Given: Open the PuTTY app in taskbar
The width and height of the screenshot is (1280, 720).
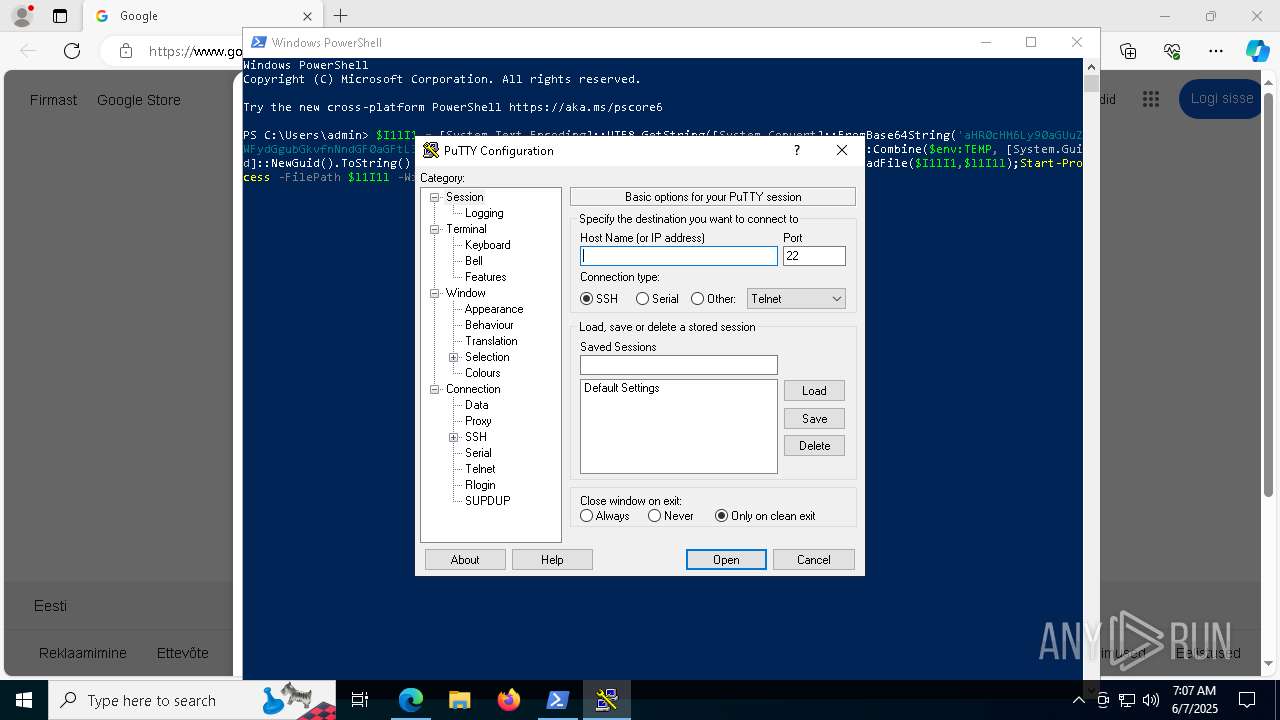Looking at the screenshot, I should (x=606, y=700).
